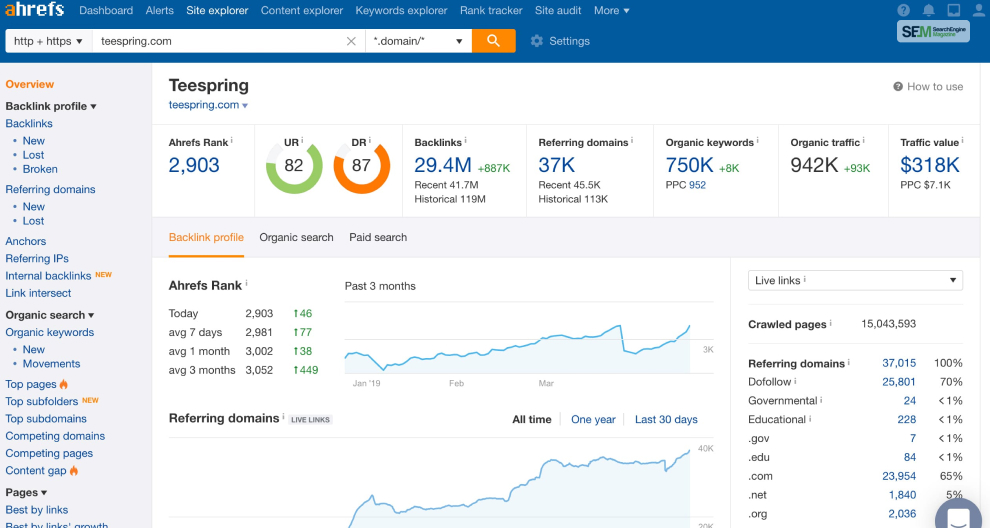This screenshot has height=528, width=990.
Task: Click the info icon beside Ahrefs Rank metric
Action: pyautogui.click(x=232, y=140)
